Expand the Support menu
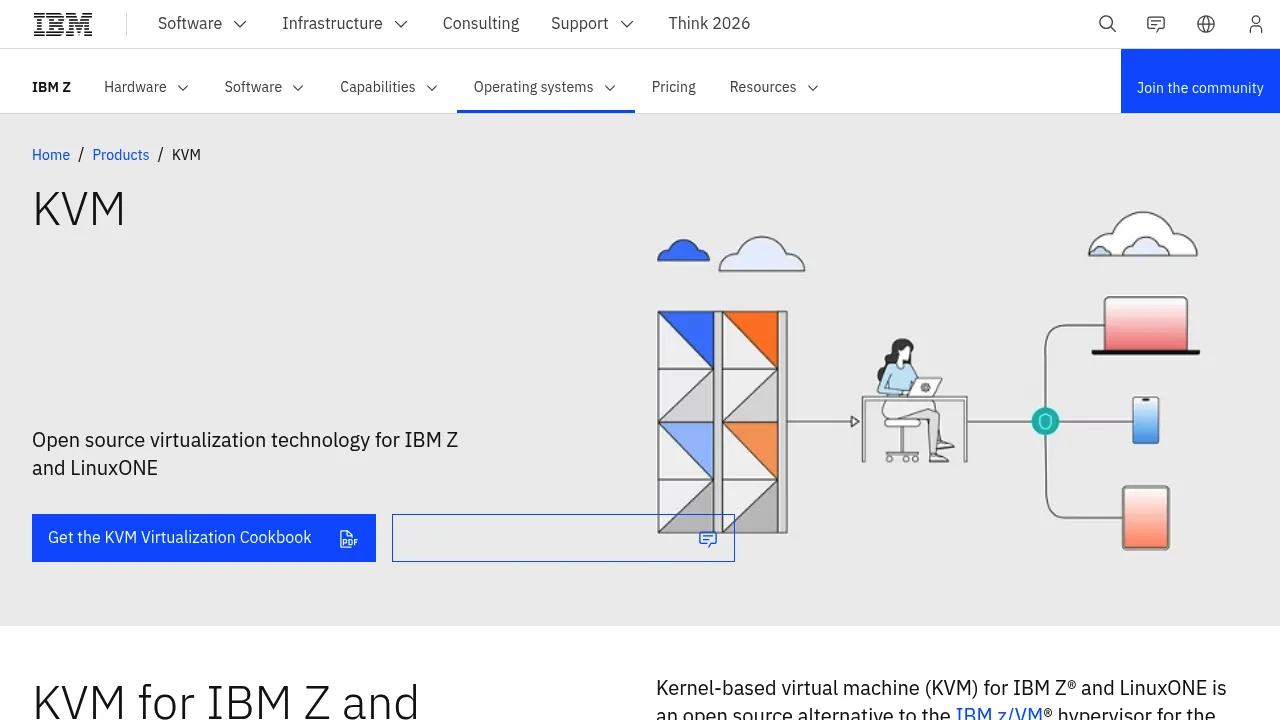 click(x=593, y=24)
